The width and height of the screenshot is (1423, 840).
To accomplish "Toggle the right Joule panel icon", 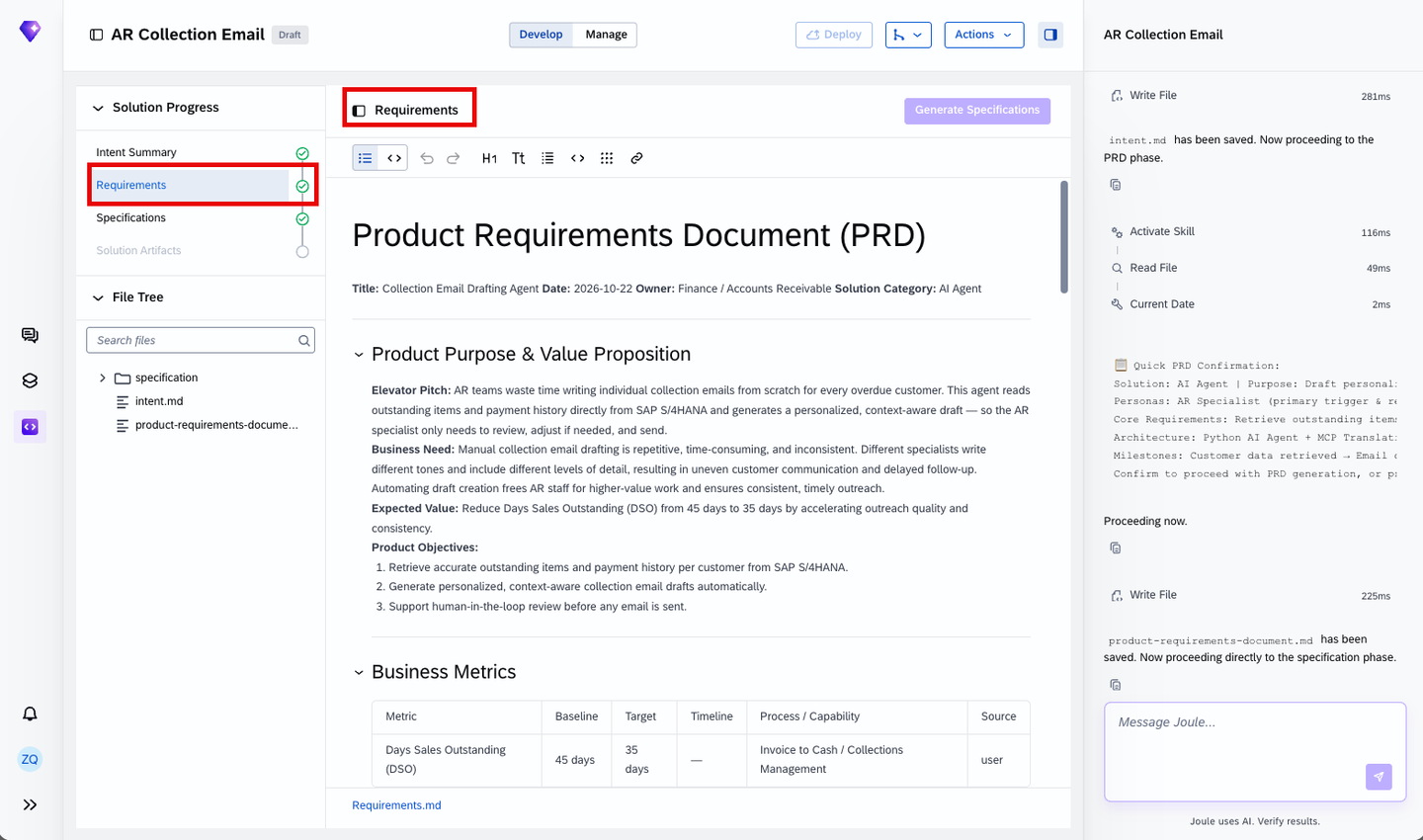I will point(1050,35).
